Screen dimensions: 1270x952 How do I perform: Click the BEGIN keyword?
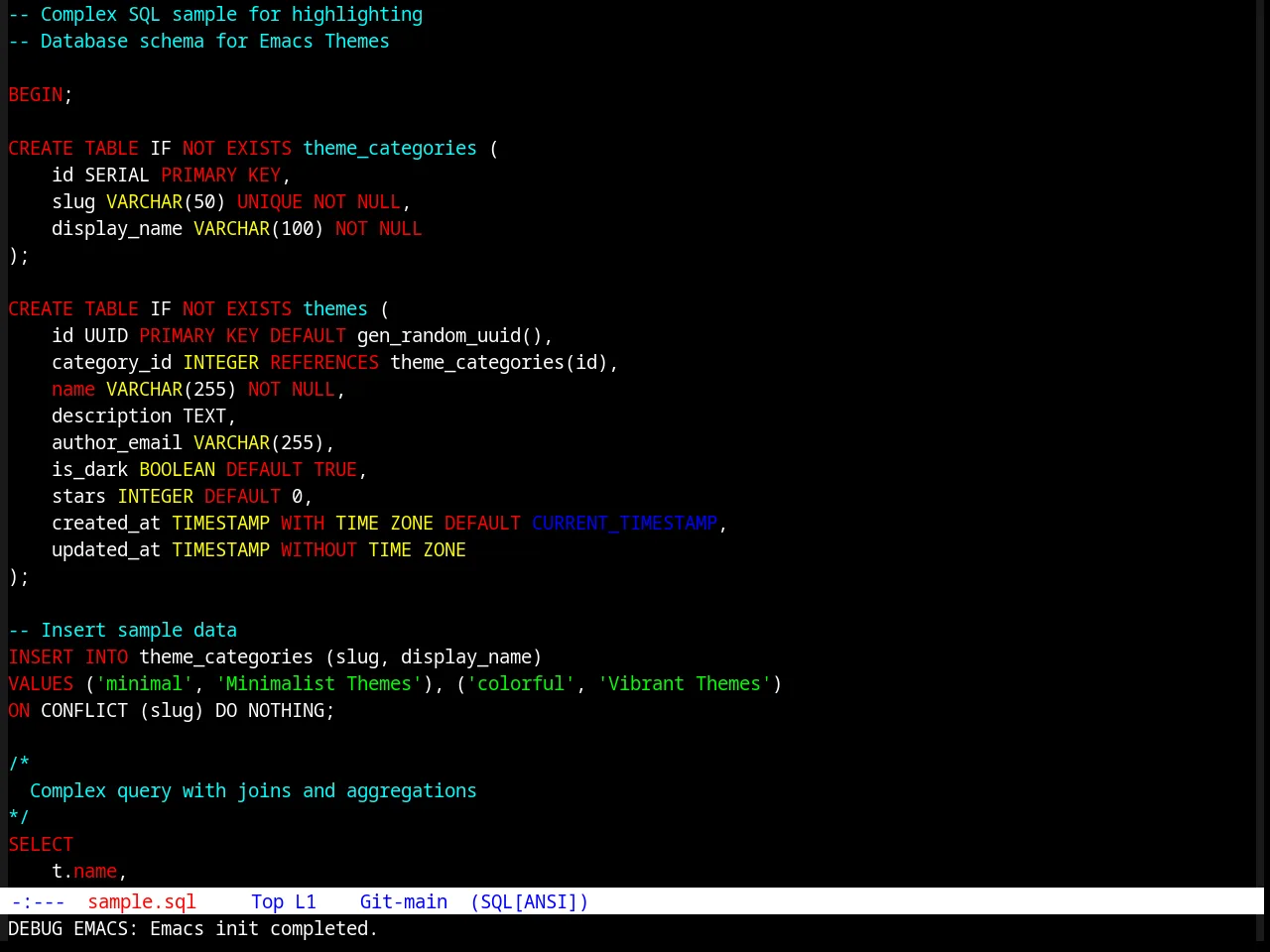(36, 94)
